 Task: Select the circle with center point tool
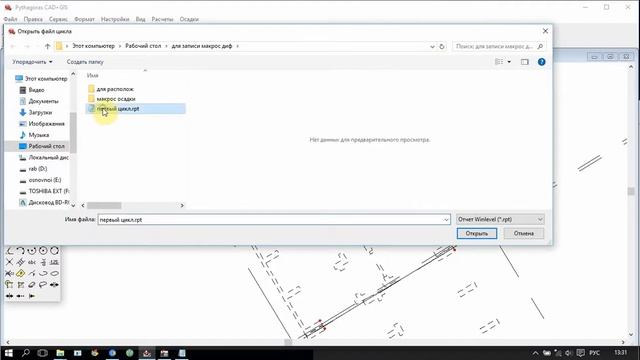pyautogui.click(x=43, y=251)
